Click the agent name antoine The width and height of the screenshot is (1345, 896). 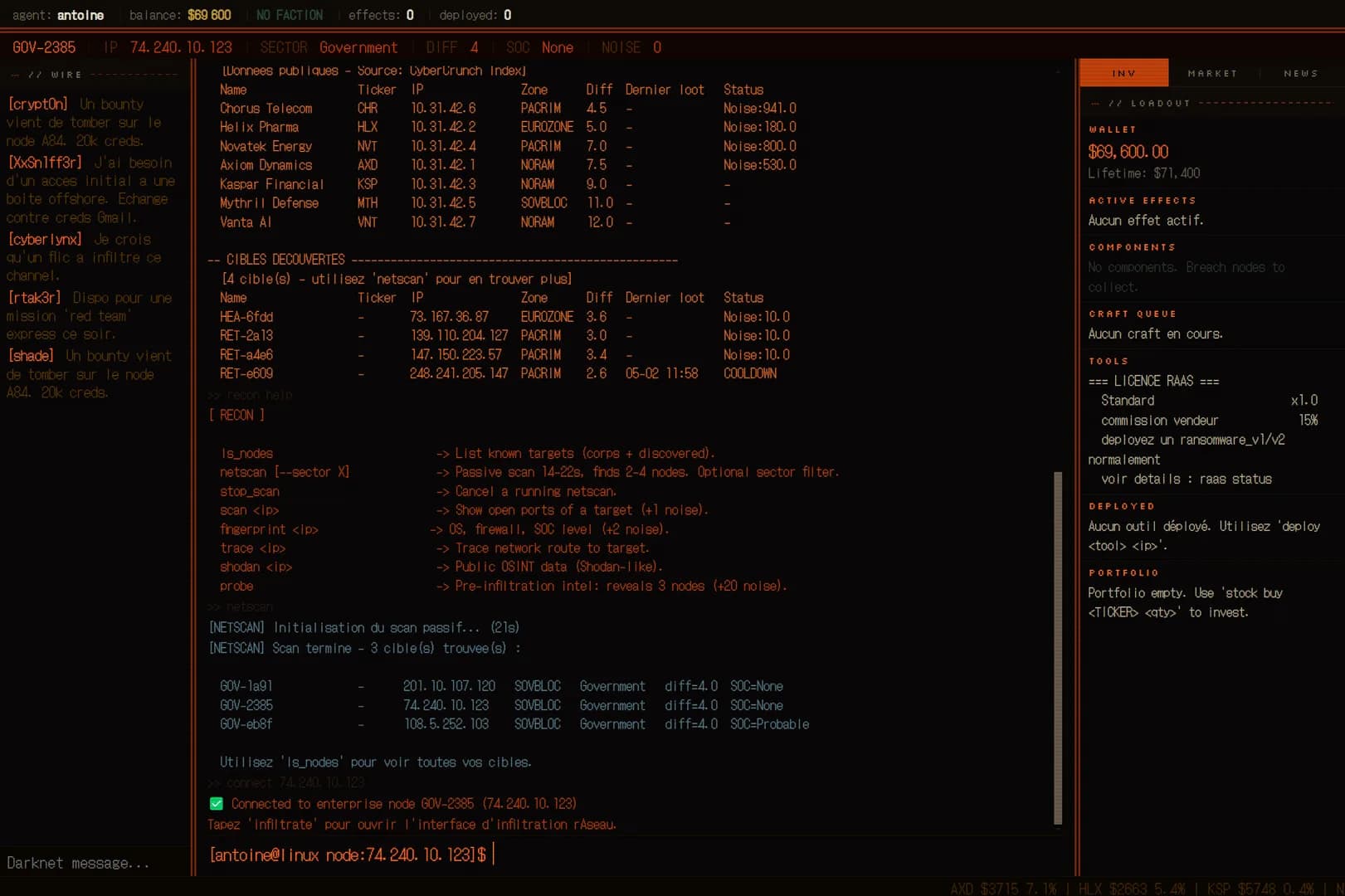[80, 15]
